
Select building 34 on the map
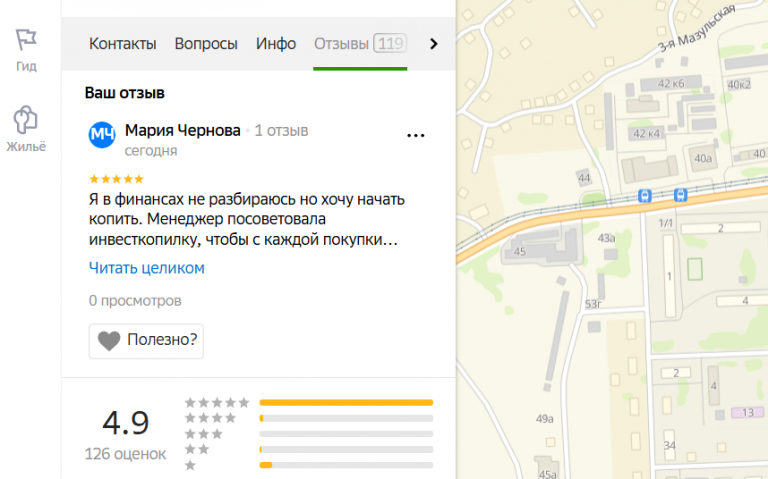point(670,445)
